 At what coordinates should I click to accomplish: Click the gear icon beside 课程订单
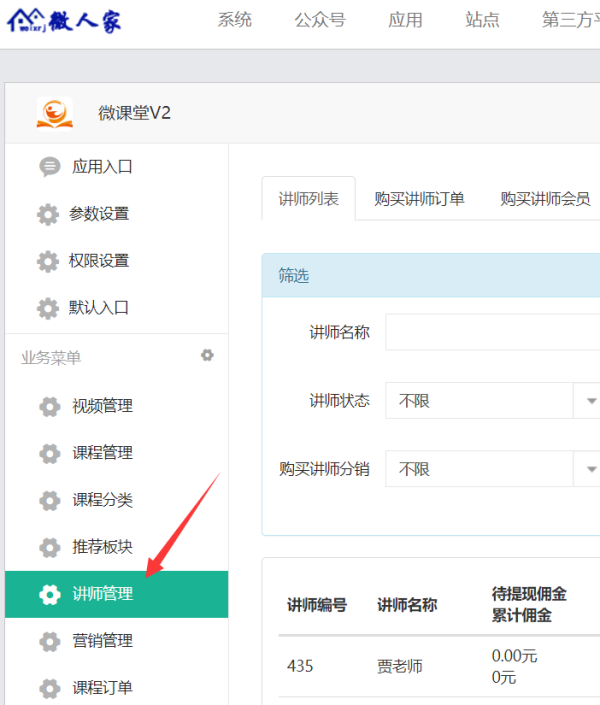pyautogui.click(x=49, y=688)
